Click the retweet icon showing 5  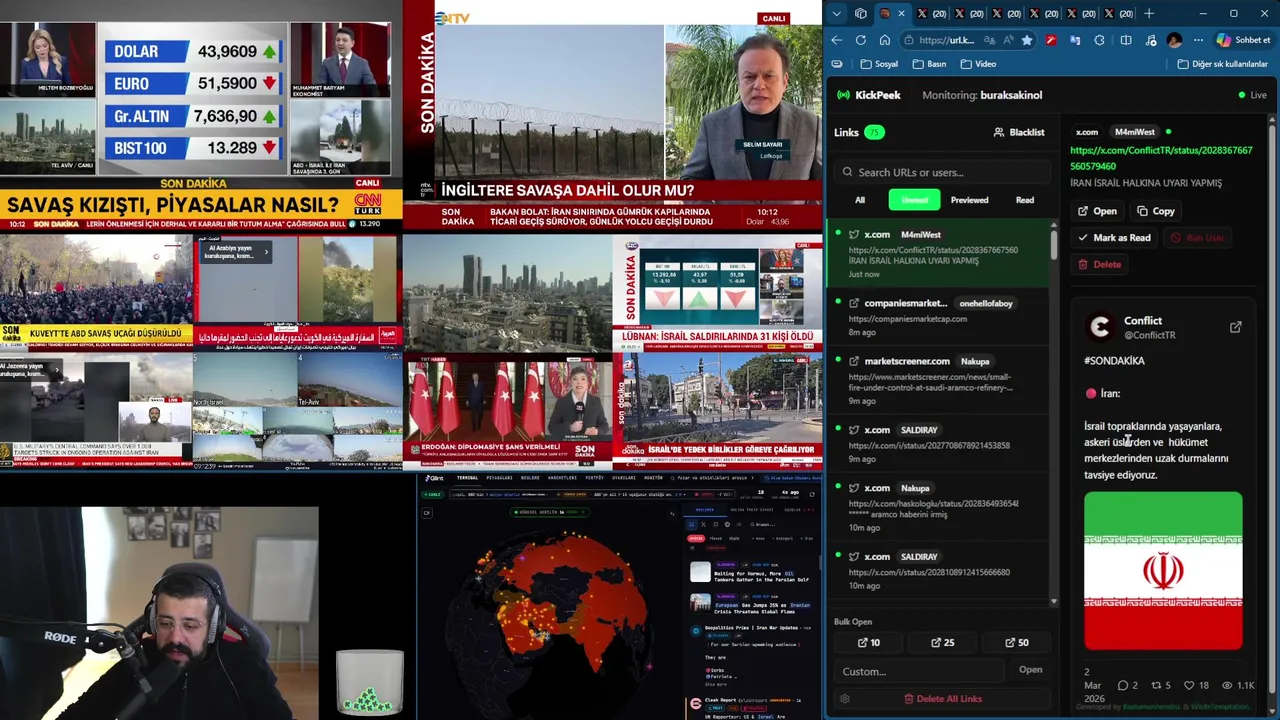pos(1156,685)
